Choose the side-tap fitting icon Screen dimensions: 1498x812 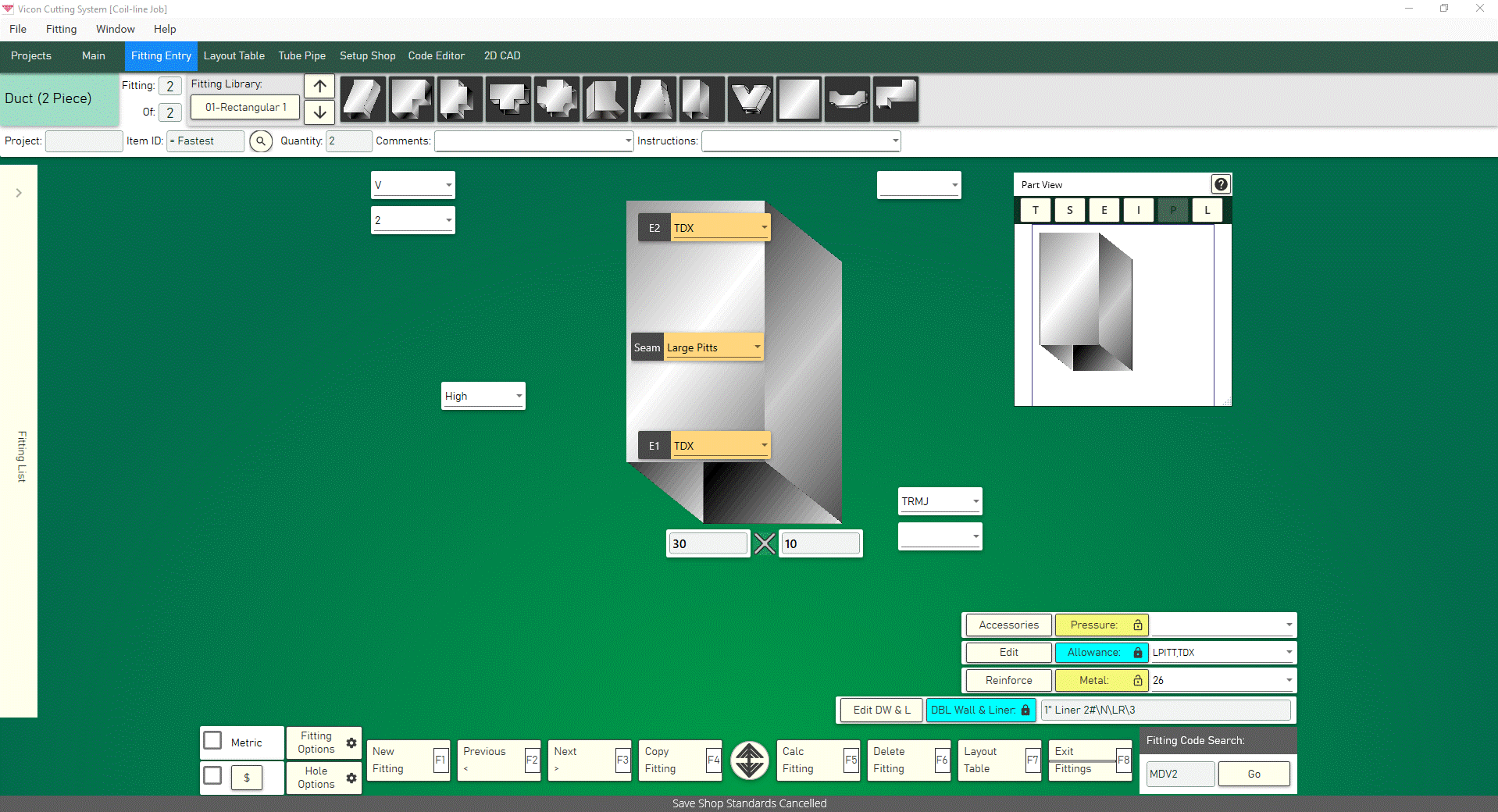point(460,99)
